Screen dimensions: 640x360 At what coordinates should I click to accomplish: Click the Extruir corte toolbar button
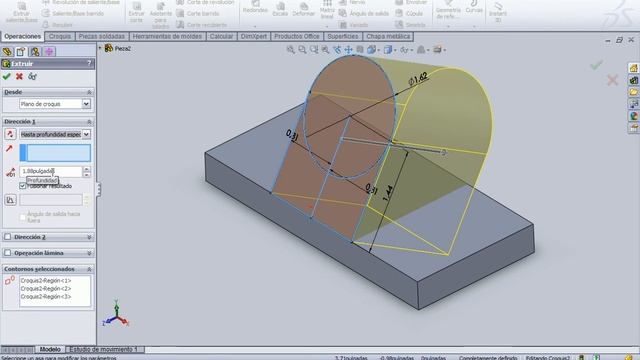click(x=136, y=12)
